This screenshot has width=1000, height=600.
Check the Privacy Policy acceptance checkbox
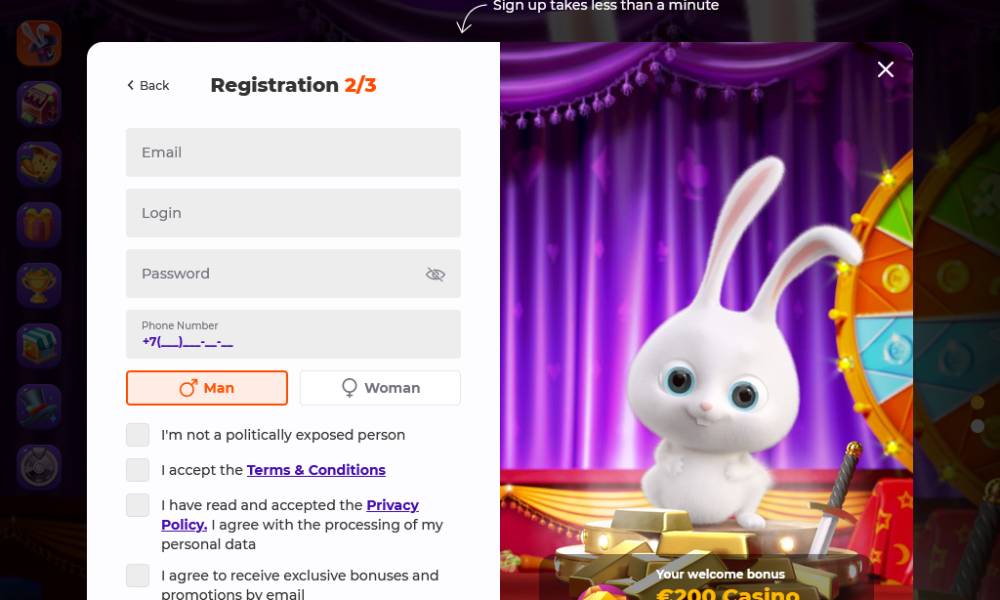tap(138, 505)
